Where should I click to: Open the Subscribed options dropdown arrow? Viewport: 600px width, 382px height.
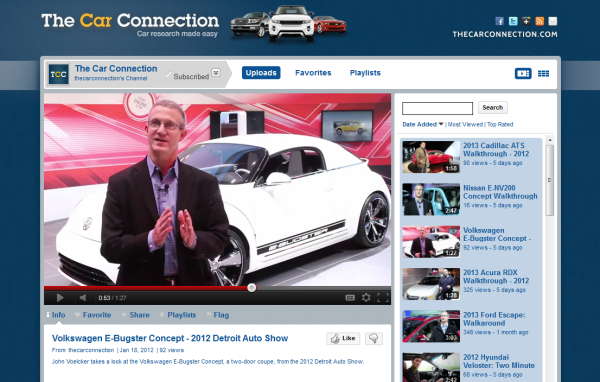216,73
